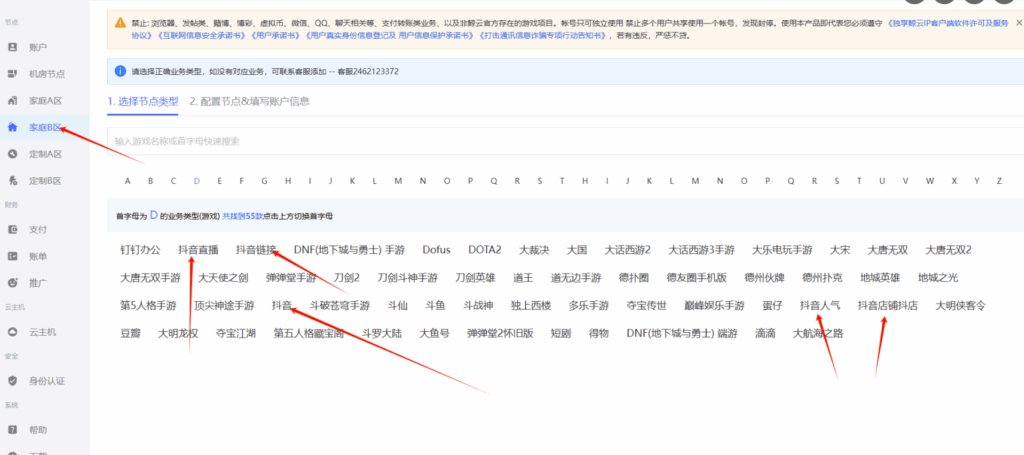Select 弹弹堂手游 entry
This screenshot has width=1024, height=455.
click(x=291, y=277)
